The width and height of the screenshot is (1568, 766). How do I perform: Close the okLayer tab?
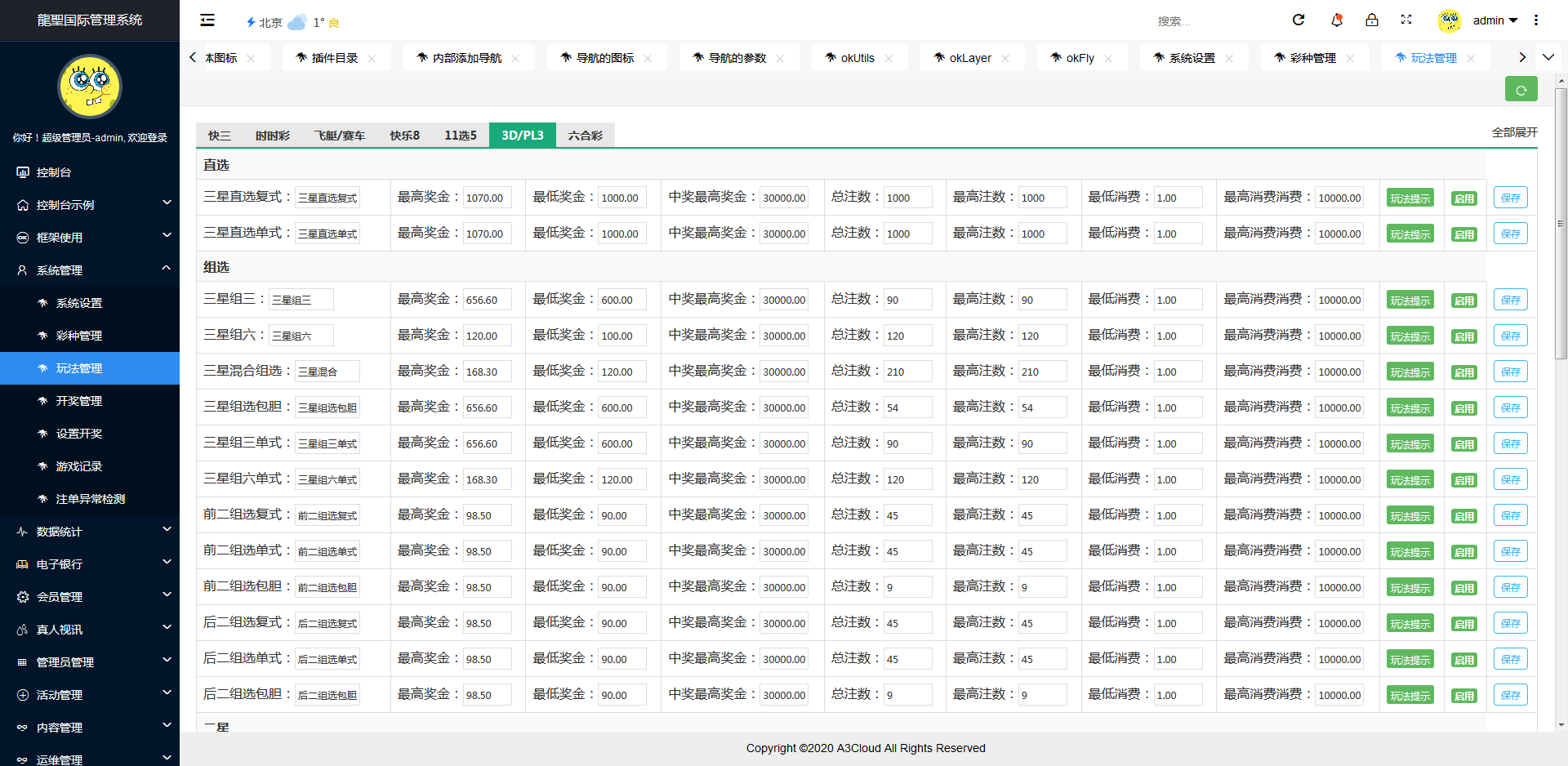click(x=1005, y=58)
